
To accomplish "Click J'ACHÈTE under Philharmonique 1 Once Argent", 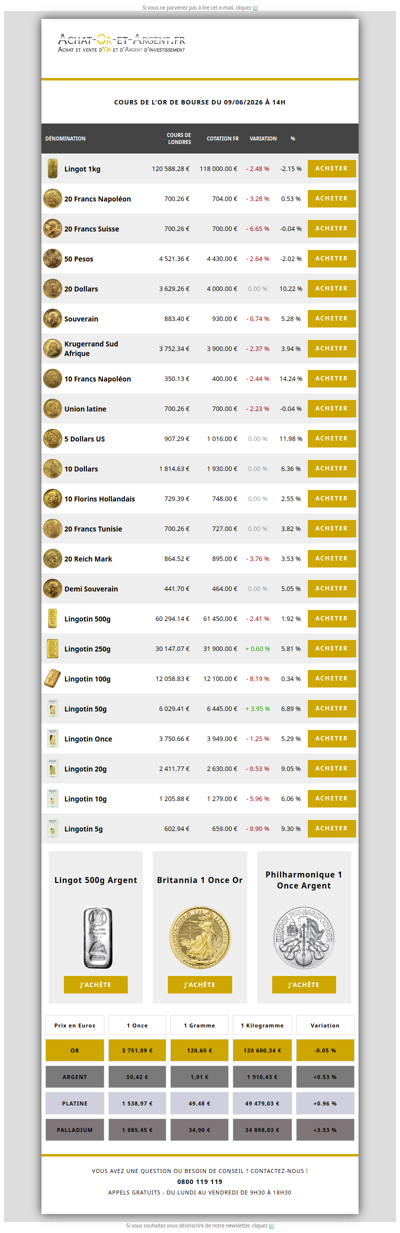I will click(x=304, y=985).
